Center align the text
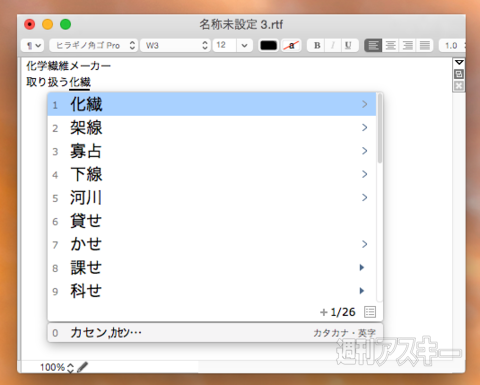The height and width of the screenshot is (385, 480). [x=391, y=45]
